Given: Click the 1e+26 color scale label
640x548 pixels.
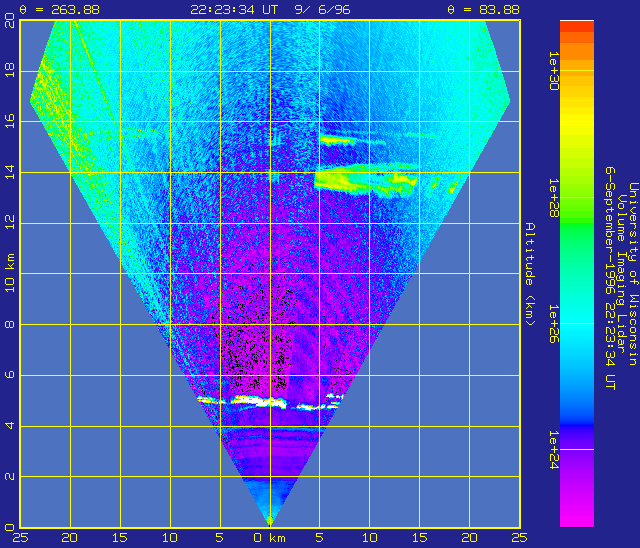Looking at the screenshot, I should pyautogui.click(x=553, y=324).
